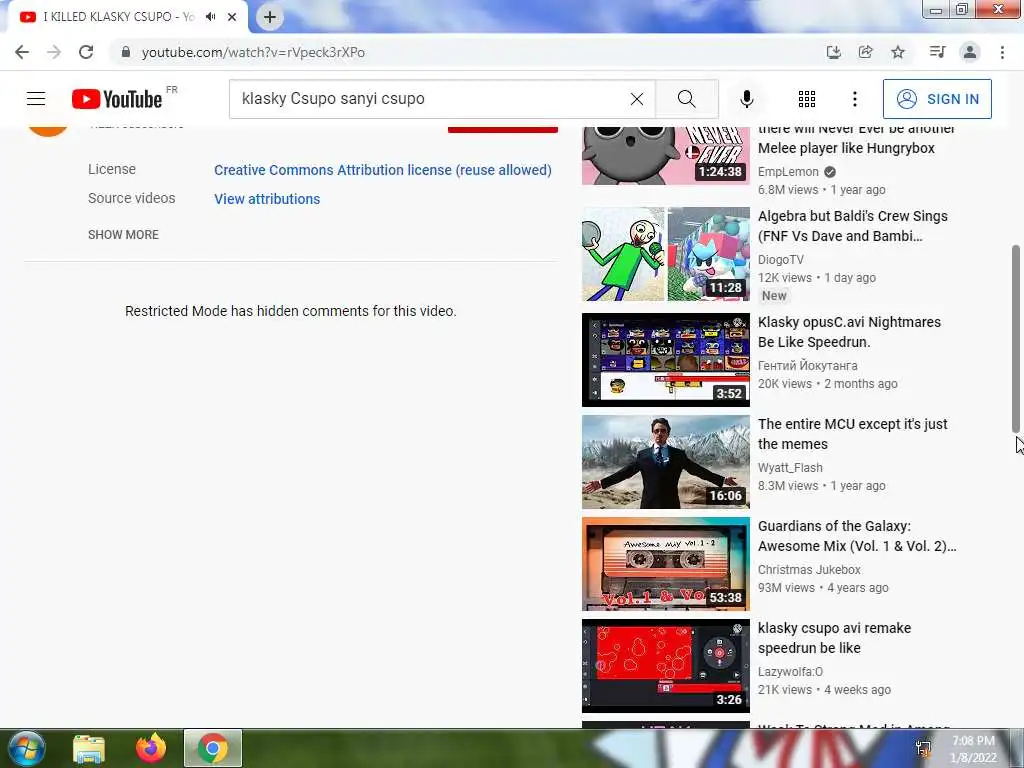Click The entire MCU except it's just the memes title
Screen dimensions: 1024x768
[852, 434]
